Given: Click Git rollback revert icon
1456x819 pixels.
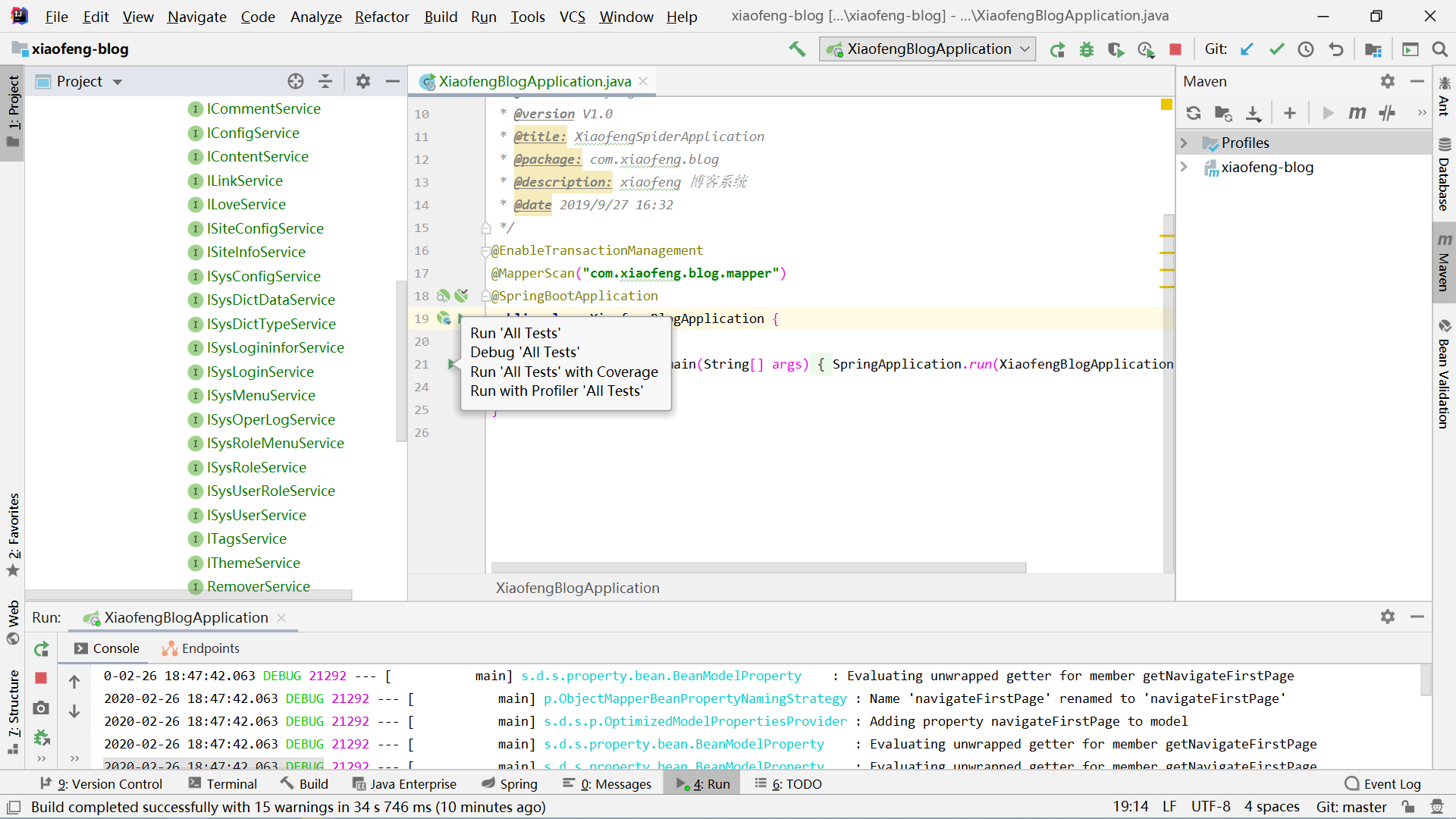Looking at the screenshot, I should [x=1336, y=49].
